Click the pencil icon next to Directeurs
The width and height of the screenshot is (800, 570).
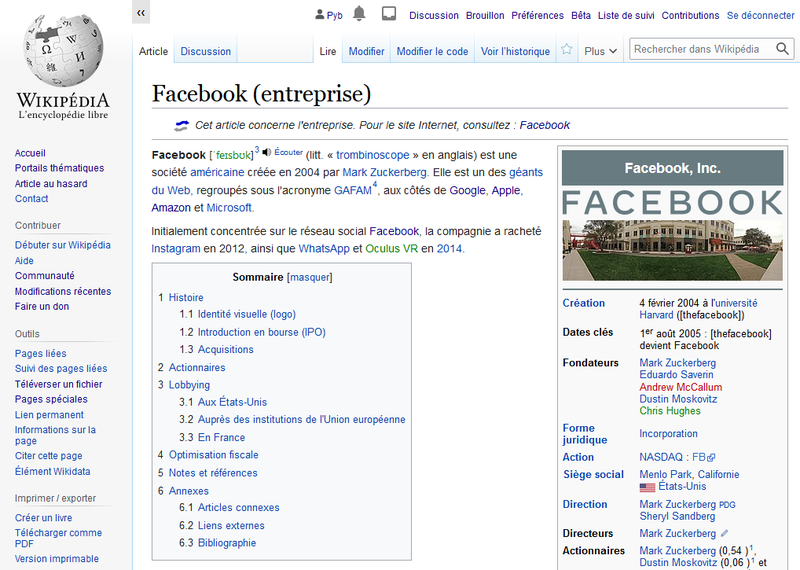point(725,534)
